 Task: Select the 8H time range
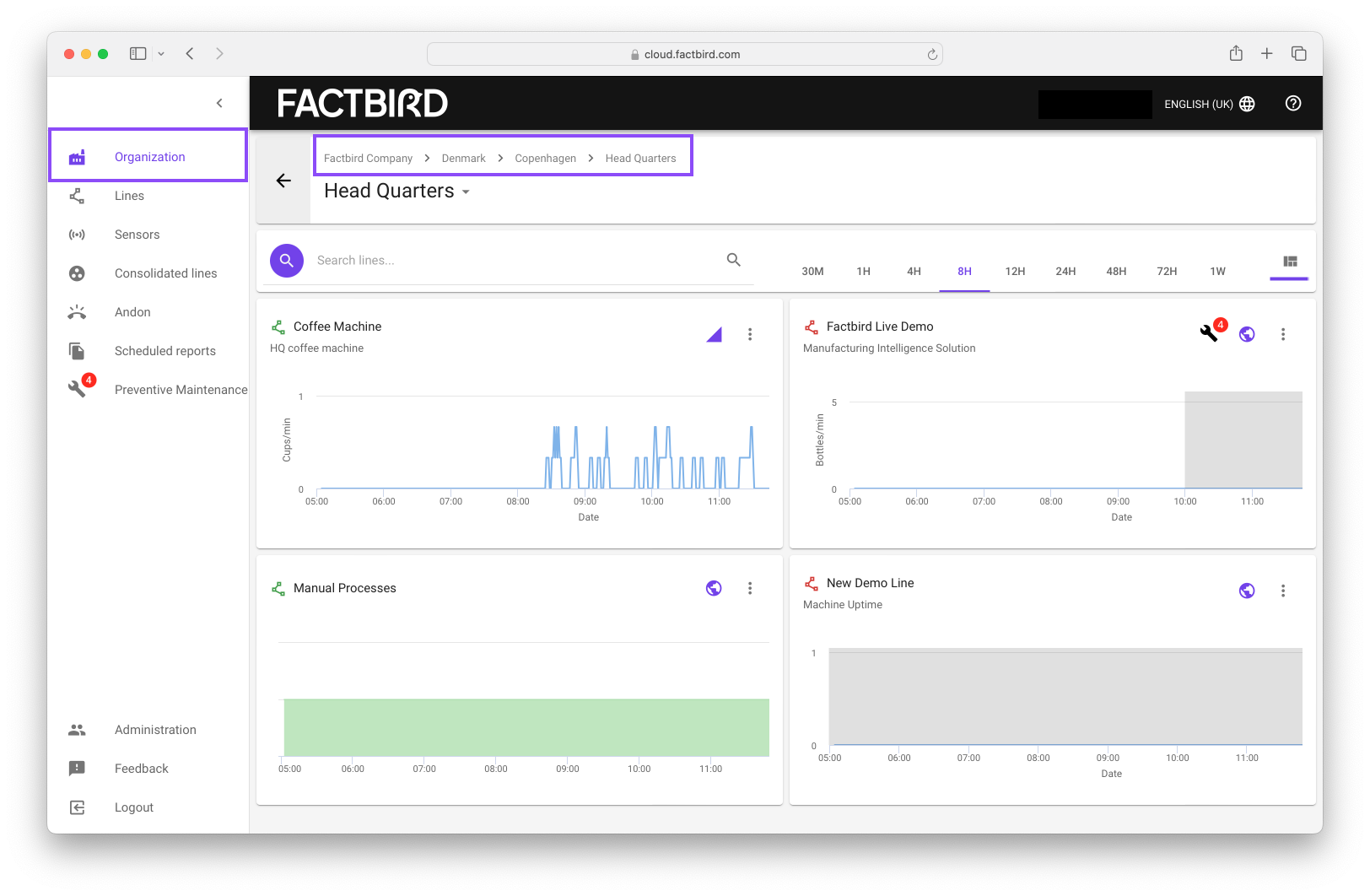click(964, 271)
